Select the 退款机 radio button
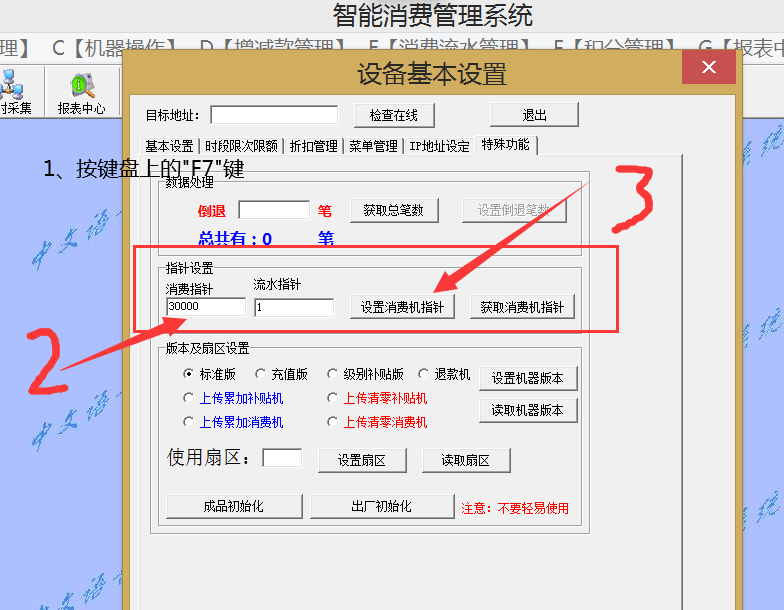Image resolution: width=784 pixels, height=610 pixels. tap(424, 374)
